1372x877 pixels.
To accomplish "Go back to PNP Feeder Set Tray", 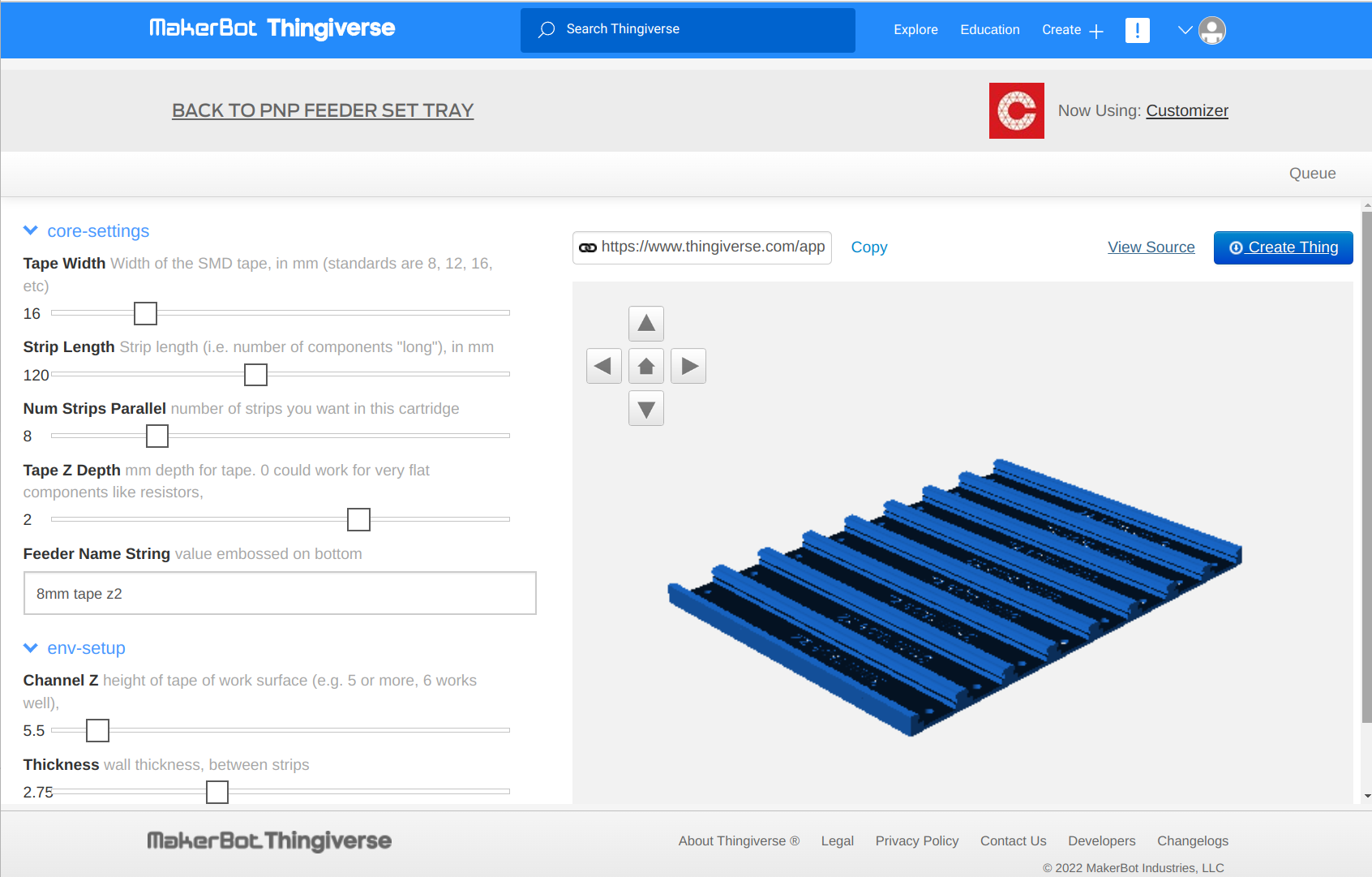I will [323, 110].
